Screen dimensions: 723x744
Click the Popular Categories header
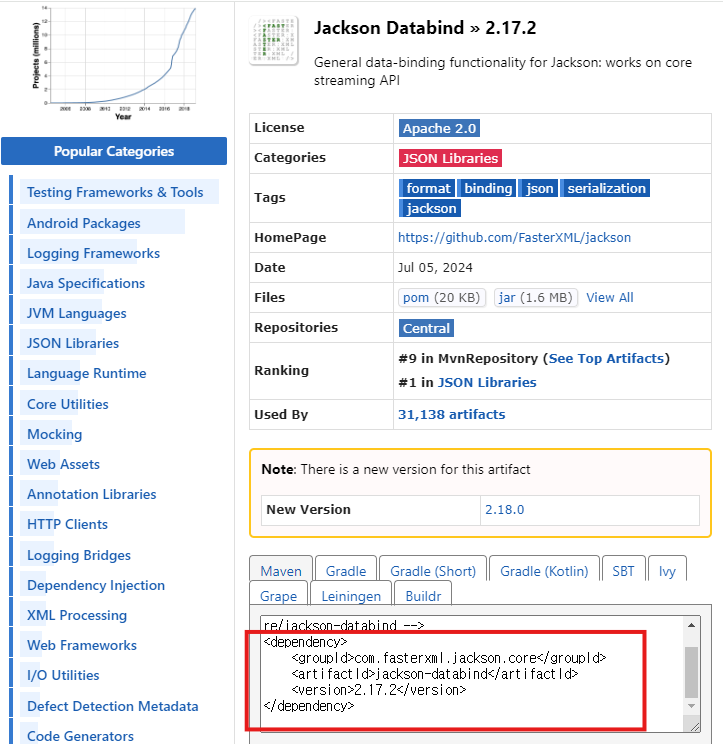click(x=114, y=151)
